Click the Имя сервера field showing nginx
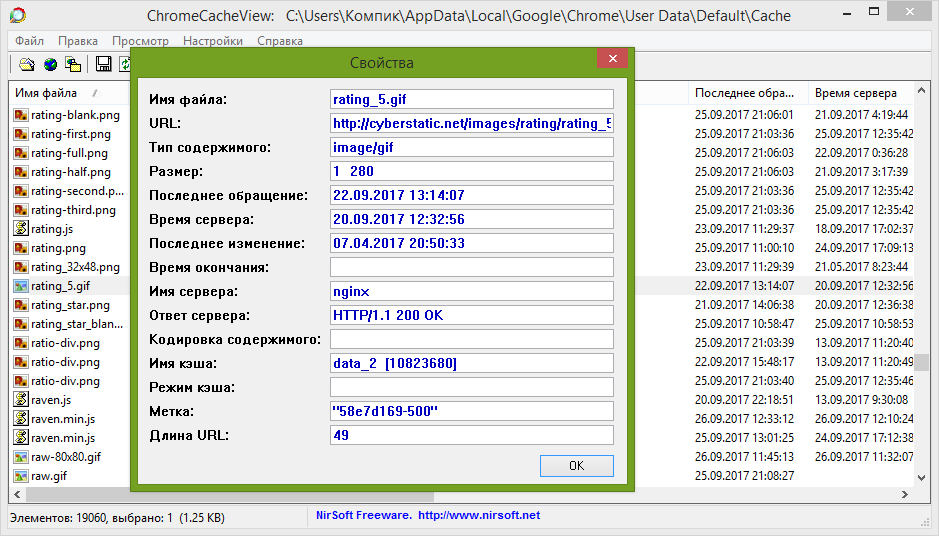The image size is (939, 536). [471, 291]
